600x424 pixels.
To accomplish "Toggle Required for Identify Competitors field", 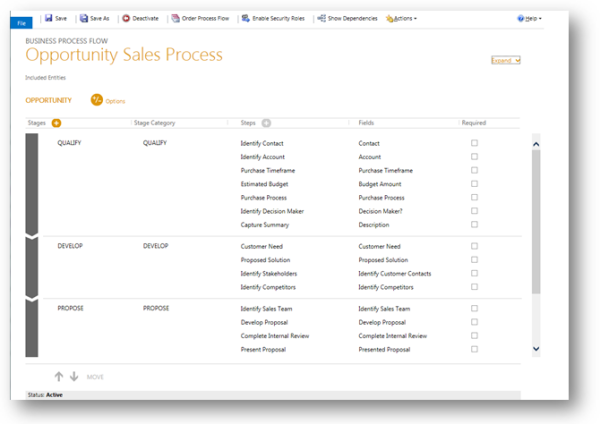I will click(x=474, y=287).
